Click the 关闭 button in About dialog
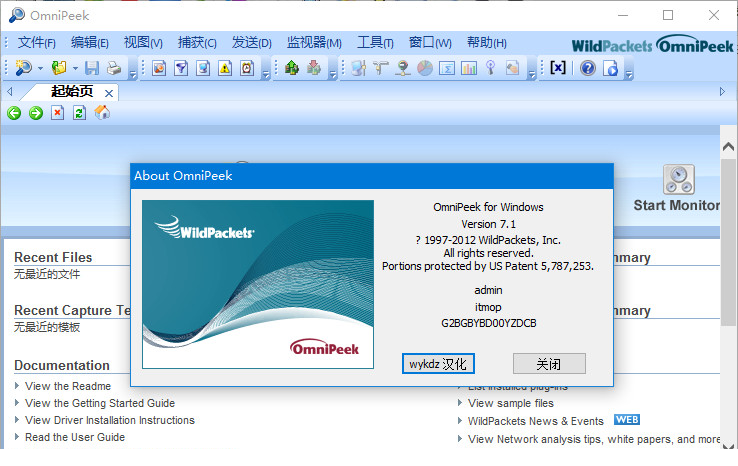This screenshot has height=466, width=738. click(549, 364)
